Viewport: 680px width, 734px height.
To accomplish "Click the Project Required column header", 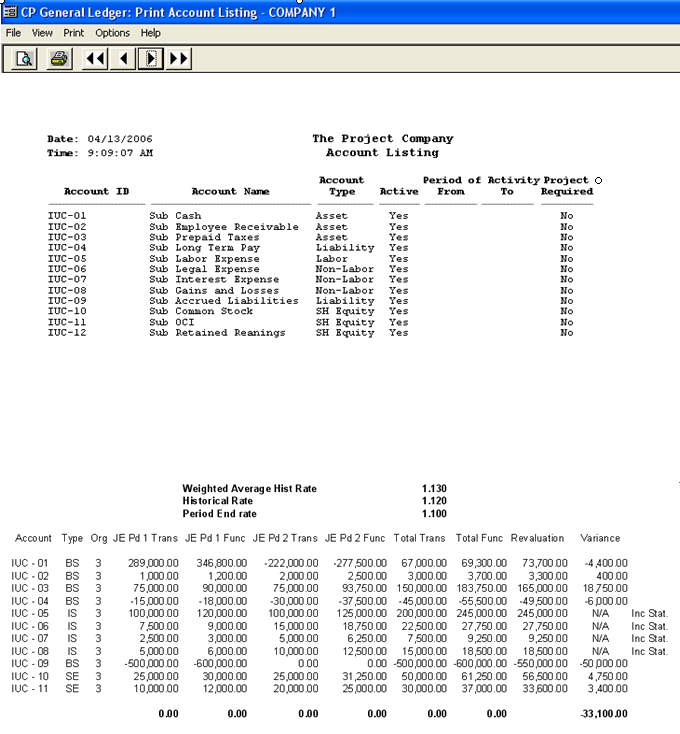I will 566,186.
